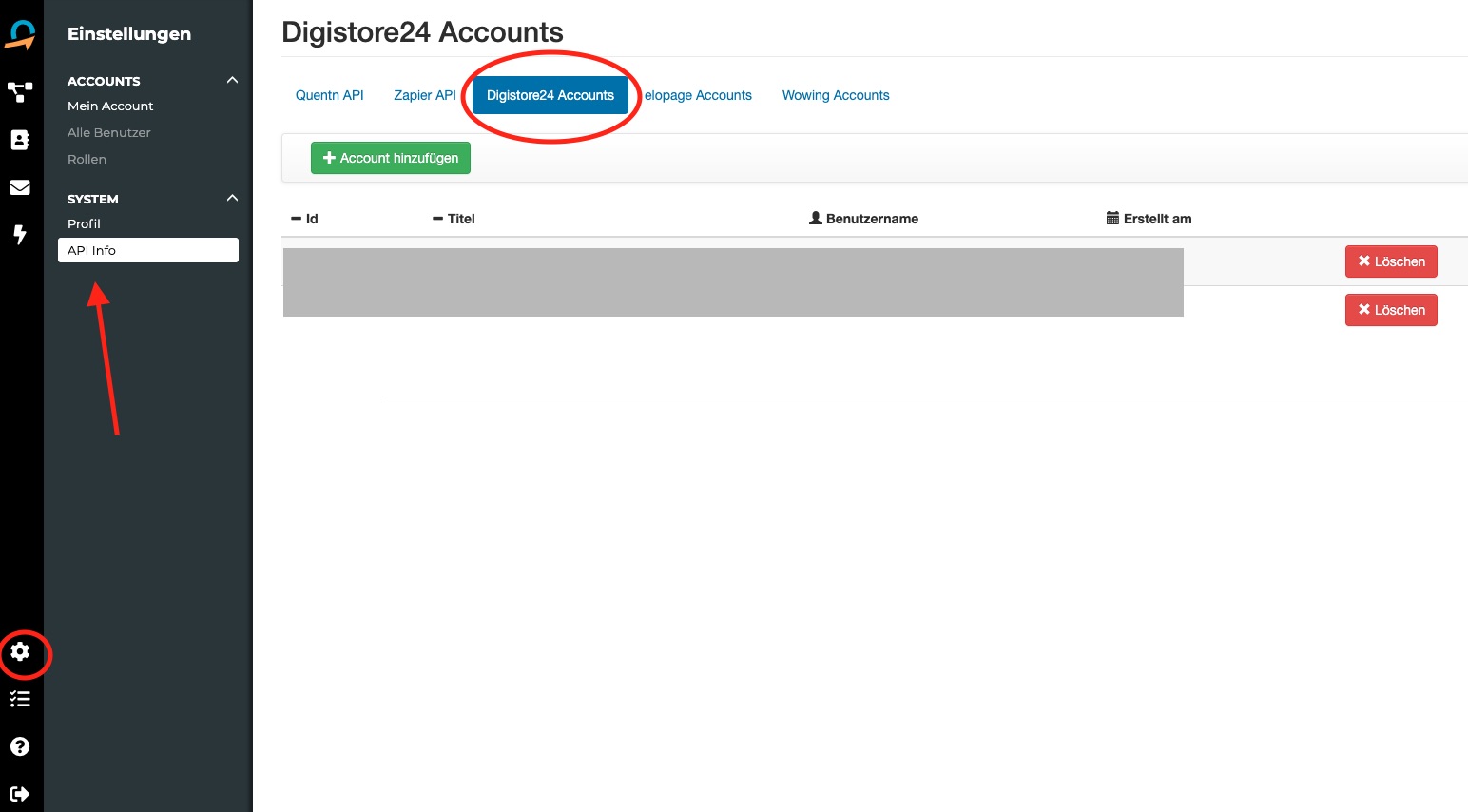1468x812 pixels.
Task: Collapse the ACCOUNTS section chevron
Action: click(232, 81)
